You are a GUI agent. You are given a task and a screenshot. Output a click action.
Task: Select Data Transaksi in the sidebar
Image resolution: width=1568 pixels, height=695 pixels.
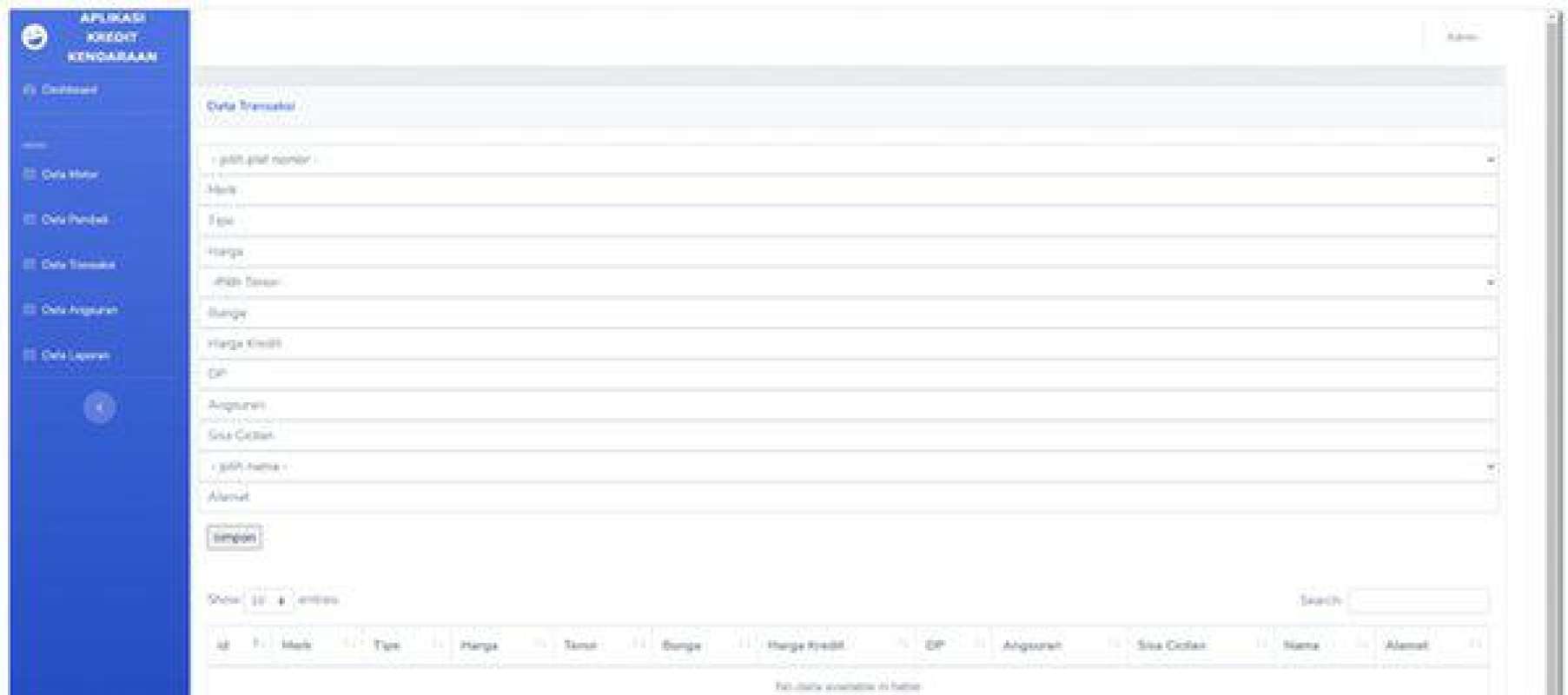(69, 265)
